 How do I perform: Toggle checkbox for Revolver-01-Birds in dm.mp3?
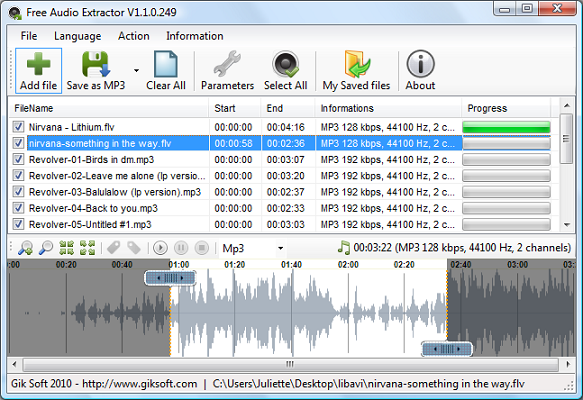pyautogui.click(x=18, y=159)
